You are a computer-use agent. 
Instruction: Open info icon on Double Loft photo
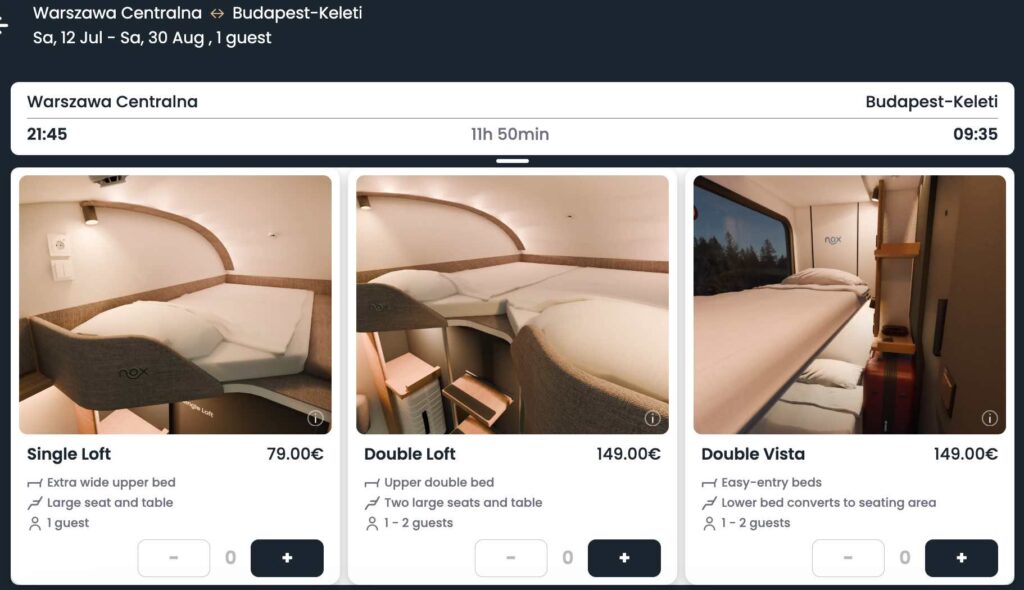coord(652,418)
